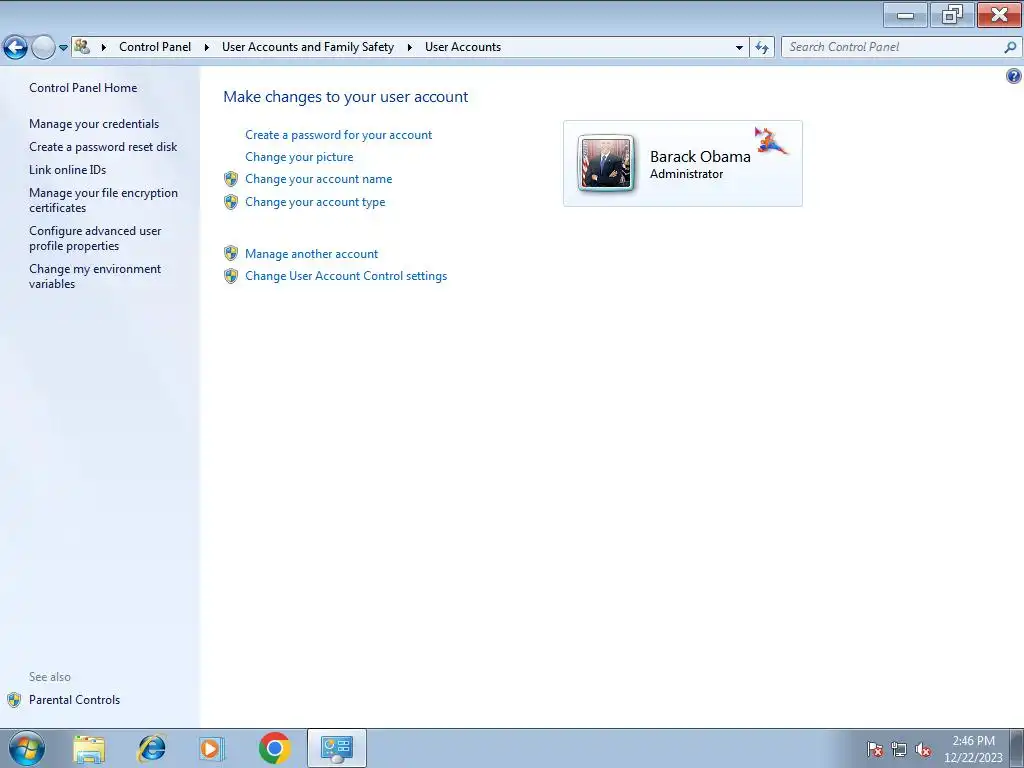Select the User Accounts breadcrumb
The width and height of the screenshot is (1024, 768).
tap(462, 47)
